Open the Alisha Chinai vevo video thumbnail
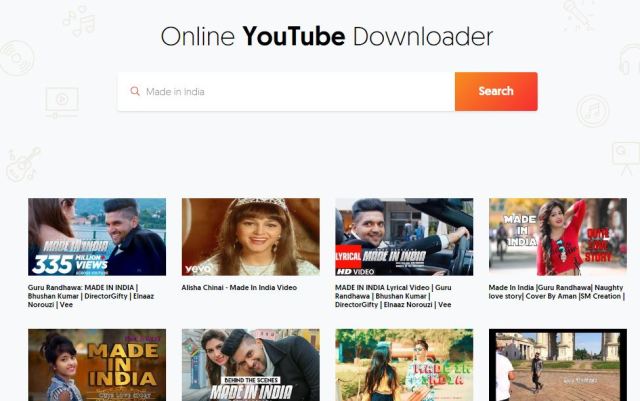 click(x=251, y=237)
